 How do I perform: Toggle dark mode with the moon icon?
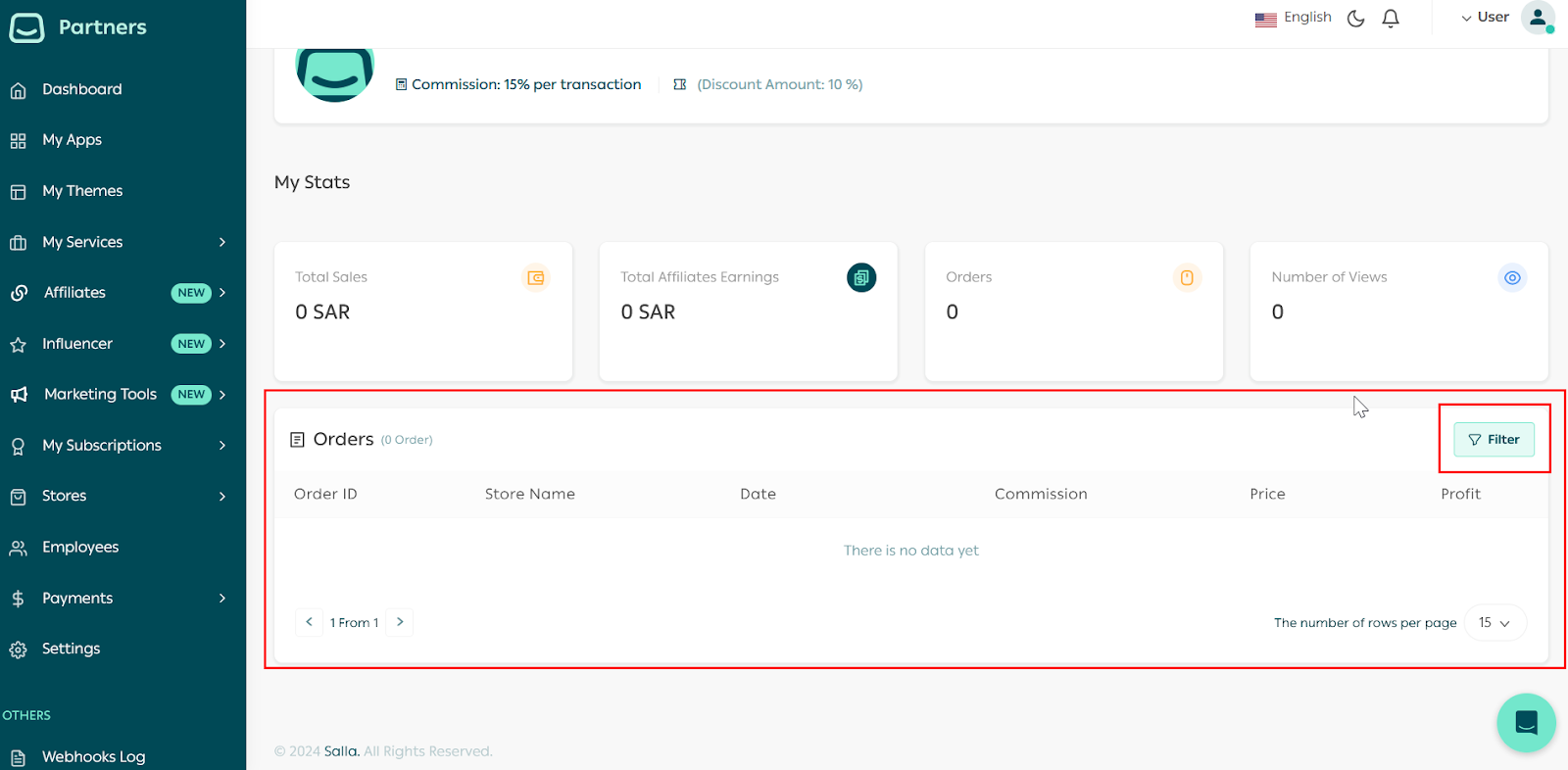click(1356, 19)
